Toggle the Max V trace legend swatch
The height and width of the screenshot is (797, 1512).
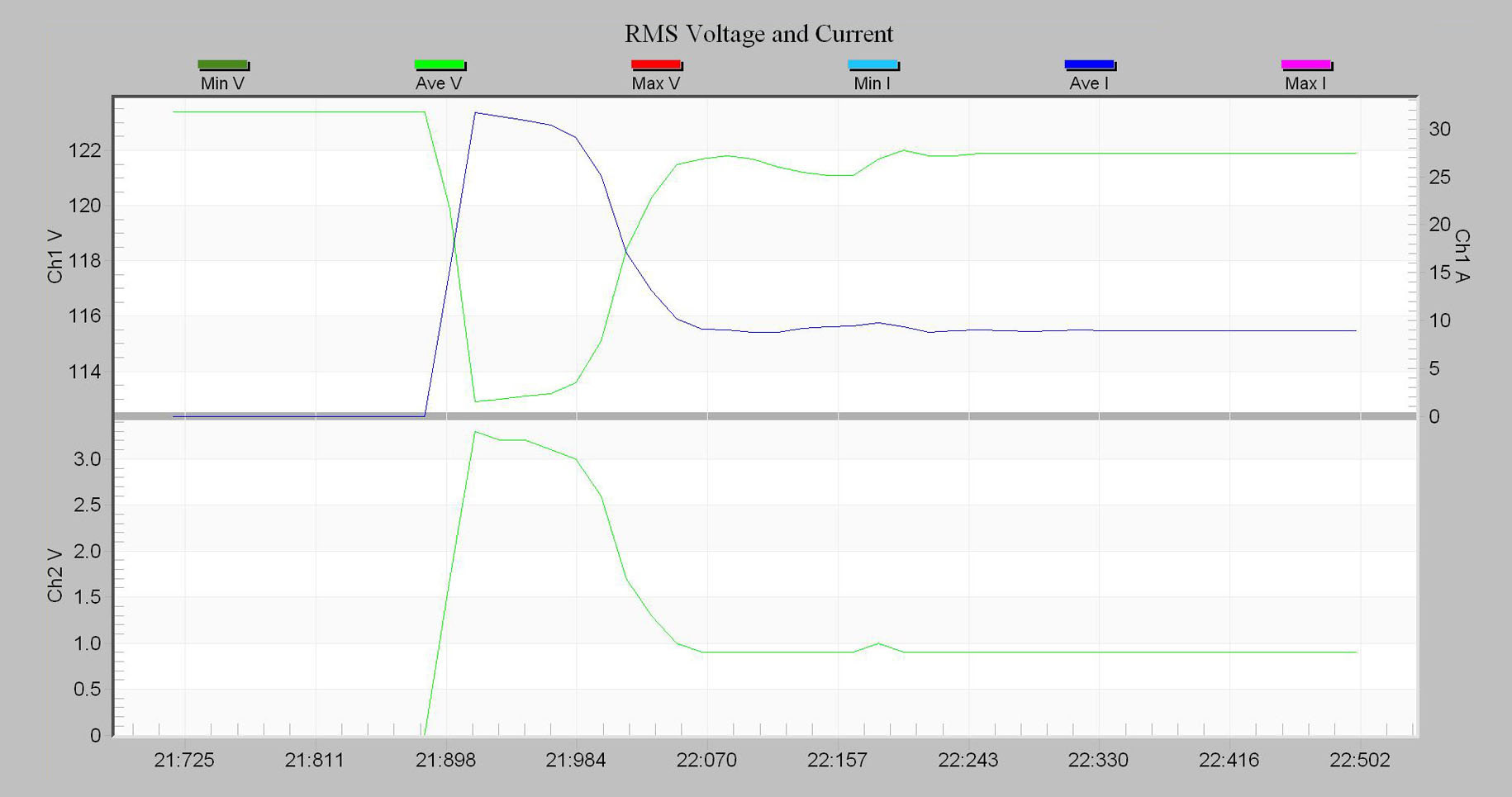point(657,64)
